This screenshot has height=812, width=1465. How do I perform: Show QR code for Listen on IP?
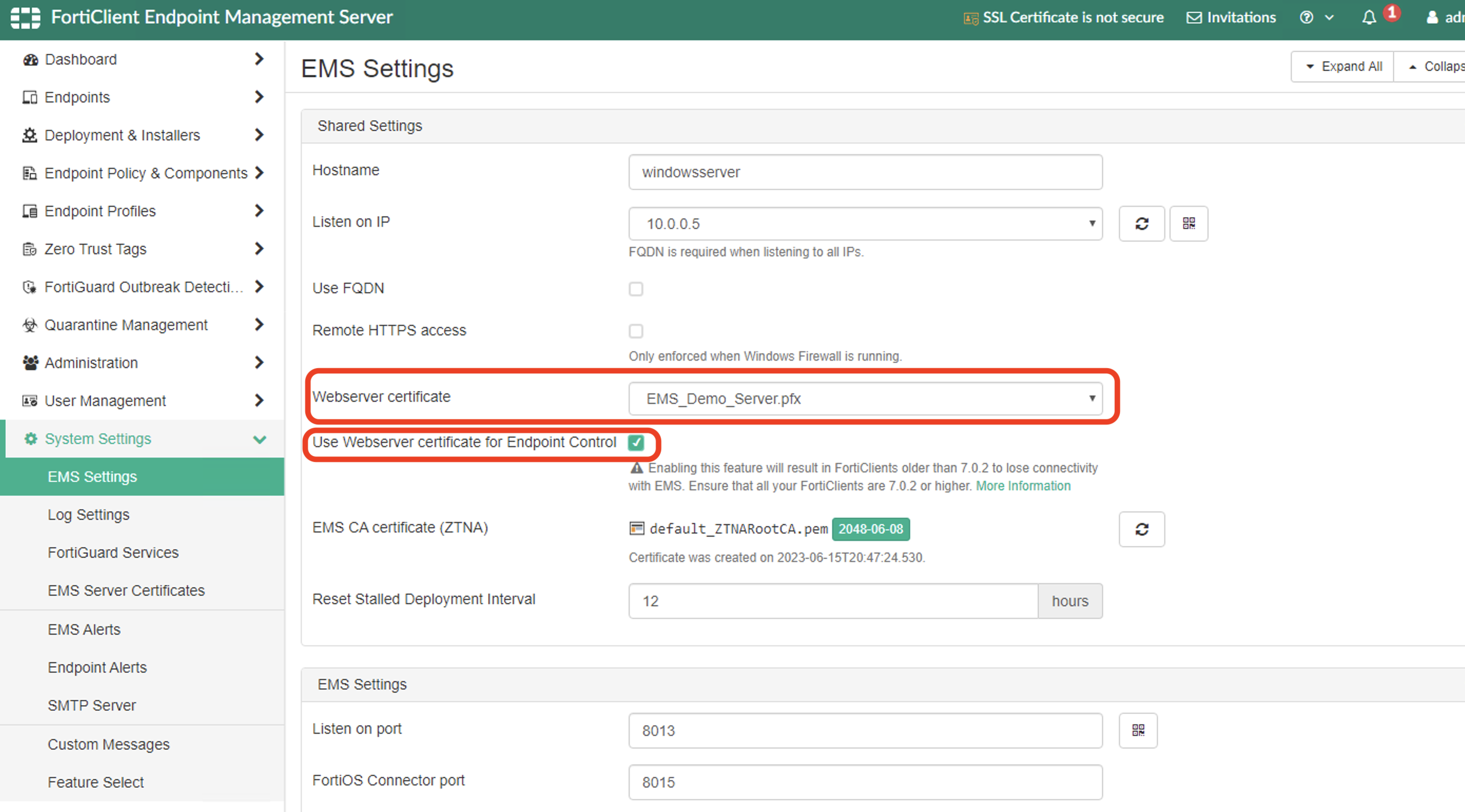(x=1189, y=224)
